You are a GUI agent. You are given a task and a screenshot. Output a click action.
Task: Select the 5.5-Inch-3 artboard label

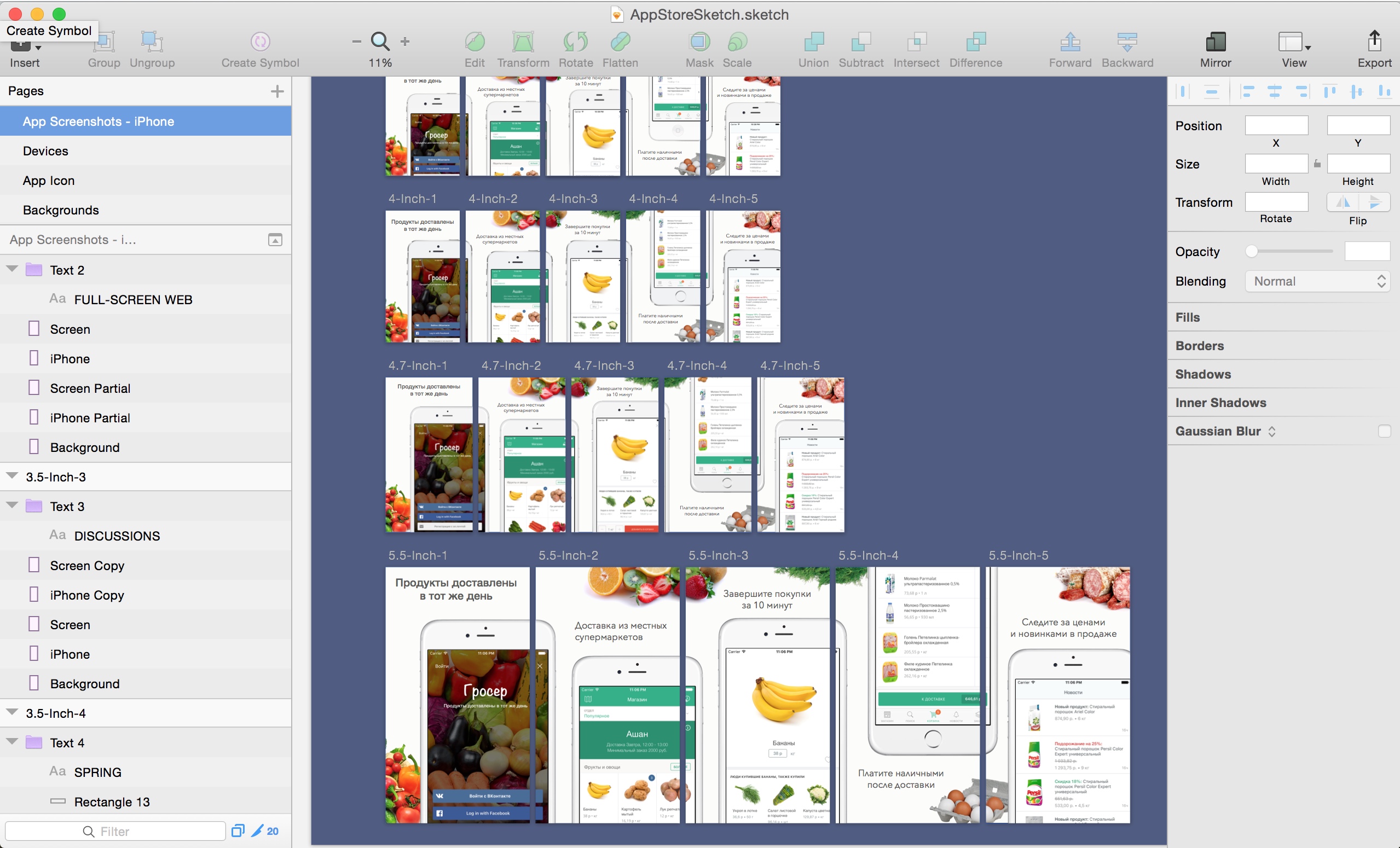[718, 556]
